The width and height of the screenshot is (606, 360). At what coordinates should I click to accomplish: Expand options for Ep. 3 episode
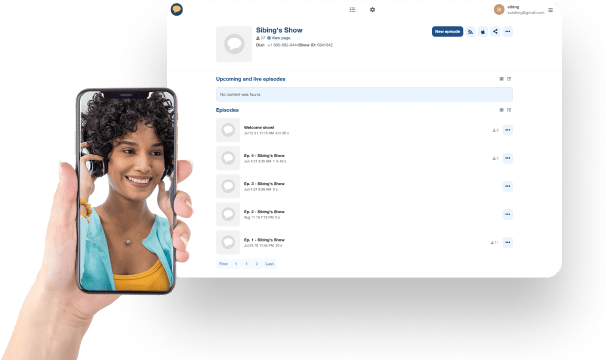coord(508,186)
